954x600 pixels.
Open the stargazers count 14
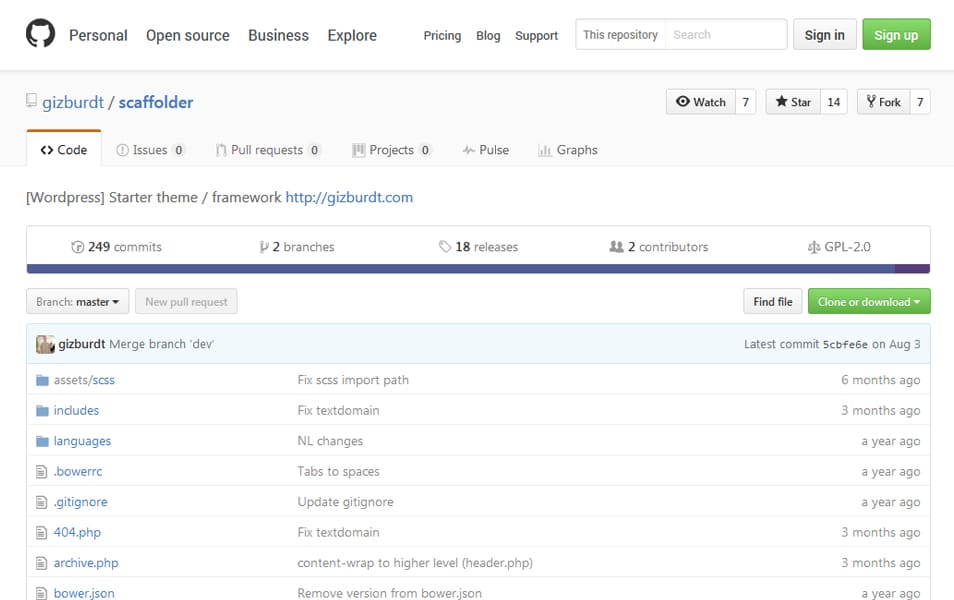coord(834,102)
